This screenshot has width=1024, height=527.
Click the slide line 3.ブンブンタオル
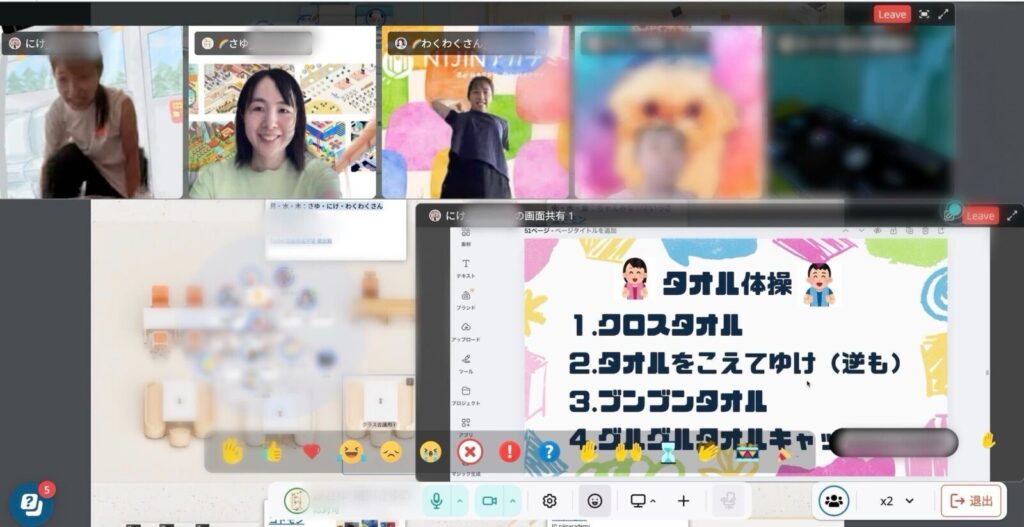click(667, 401)
